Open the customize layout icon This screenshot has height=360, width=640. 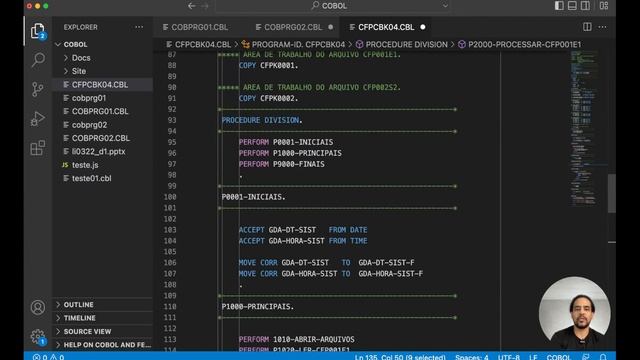[x=604, y=6]
